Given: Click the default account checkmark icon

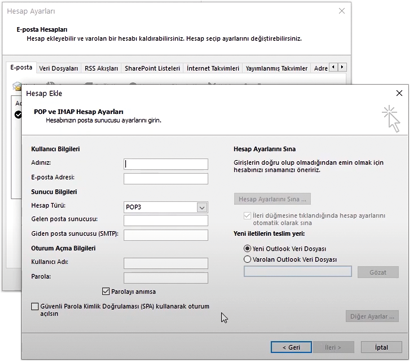Looking at the screenshot, I should point(18,115).
